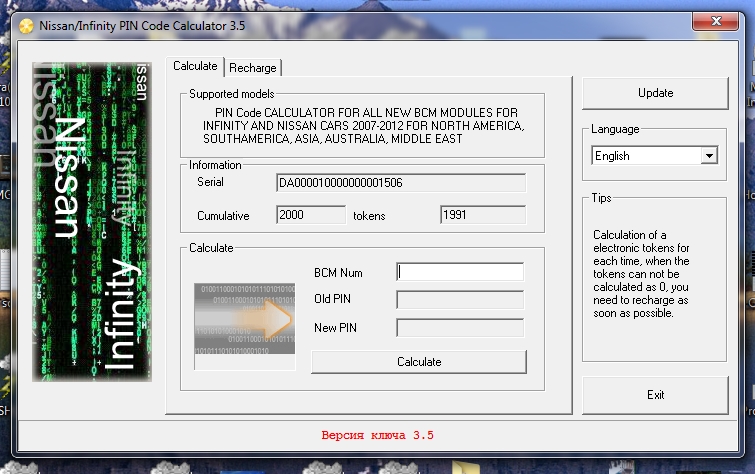This screenshot has height=474, width=755.
Task: Click the Exit button
Action: (x=655, y=395)
